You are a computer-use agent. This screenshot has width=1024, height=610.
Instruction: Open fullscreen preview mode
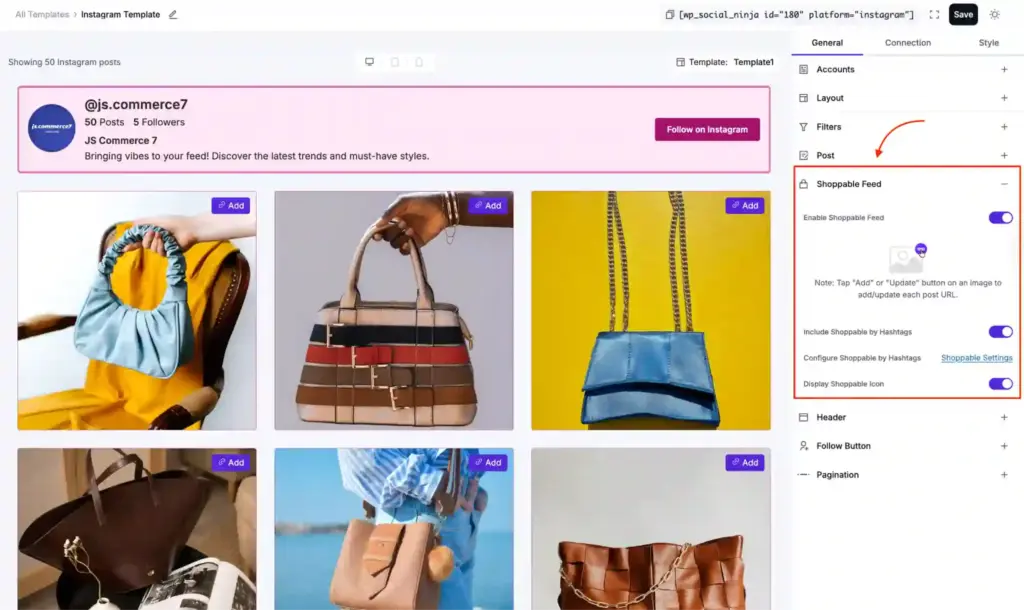point(934,14)
